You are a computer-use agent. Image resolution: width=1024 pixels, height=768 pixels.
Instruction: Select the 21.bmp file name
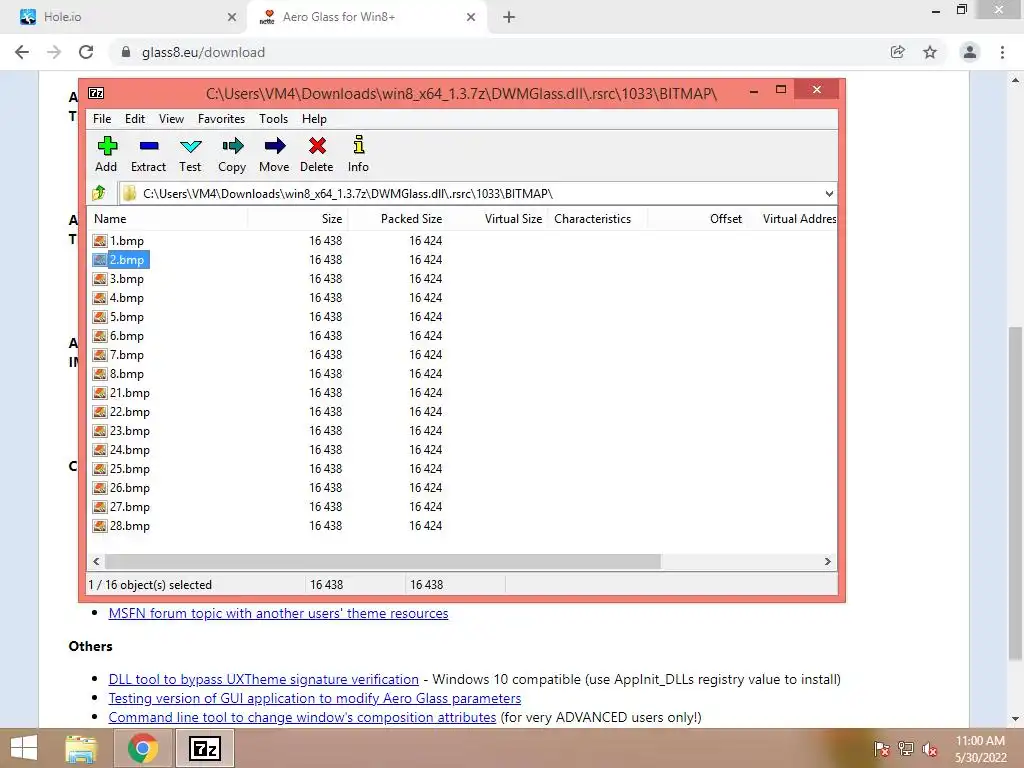click(129, 392)
